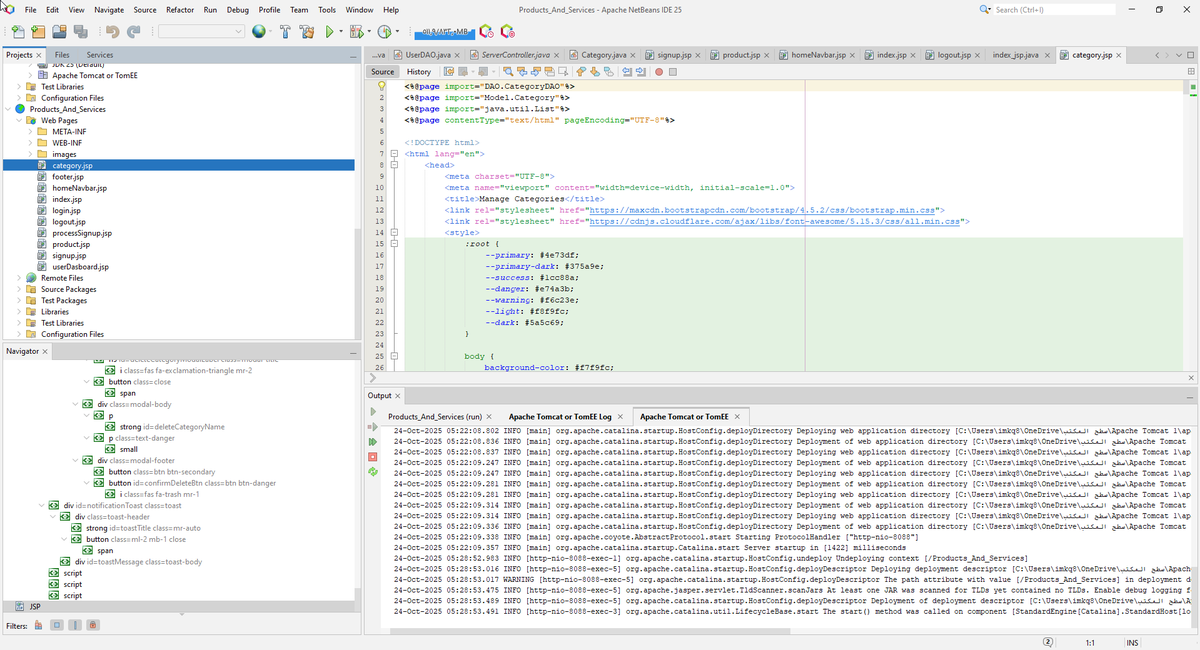Open the bootstrap.min.css stylesheet link
1200x650 pixels.
(x=763, y=211)
